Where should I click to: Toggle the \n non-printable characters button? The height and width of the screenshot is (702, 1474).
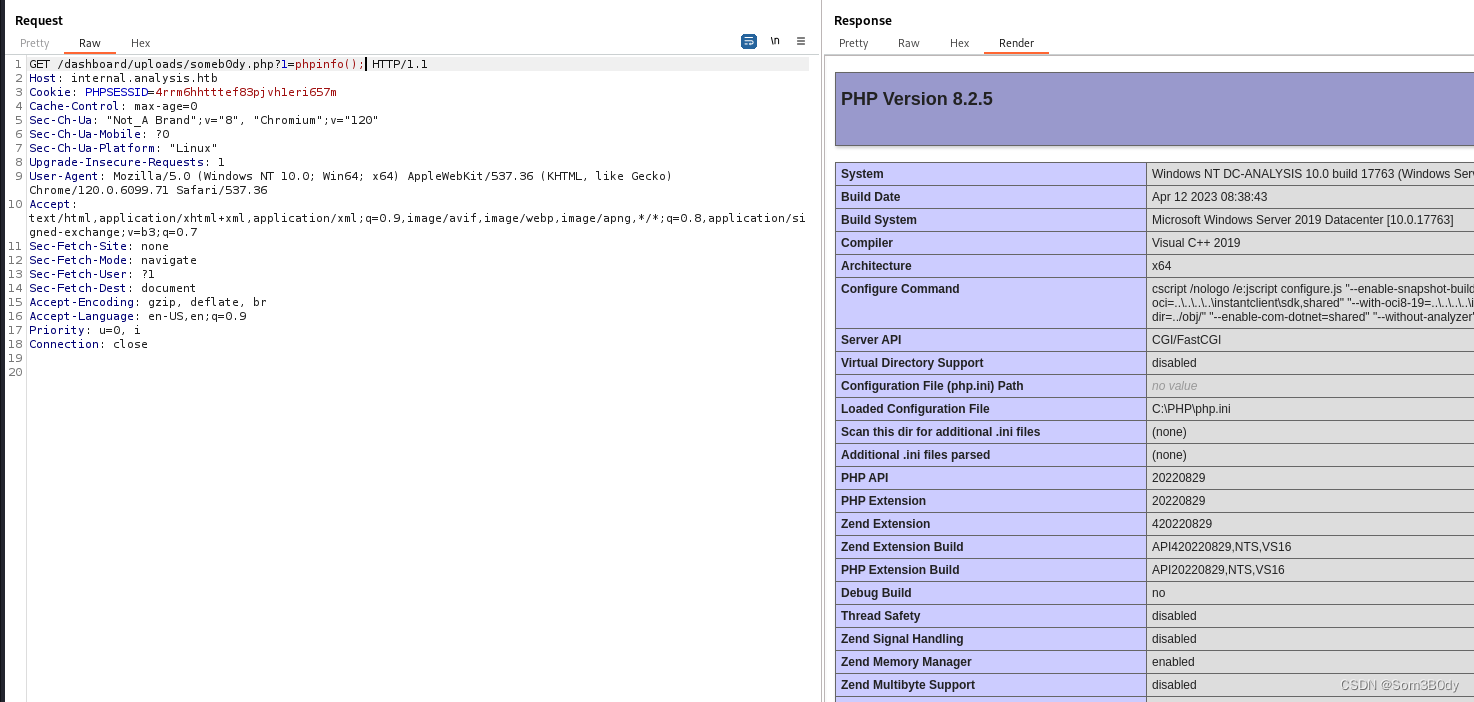(775, 41)
